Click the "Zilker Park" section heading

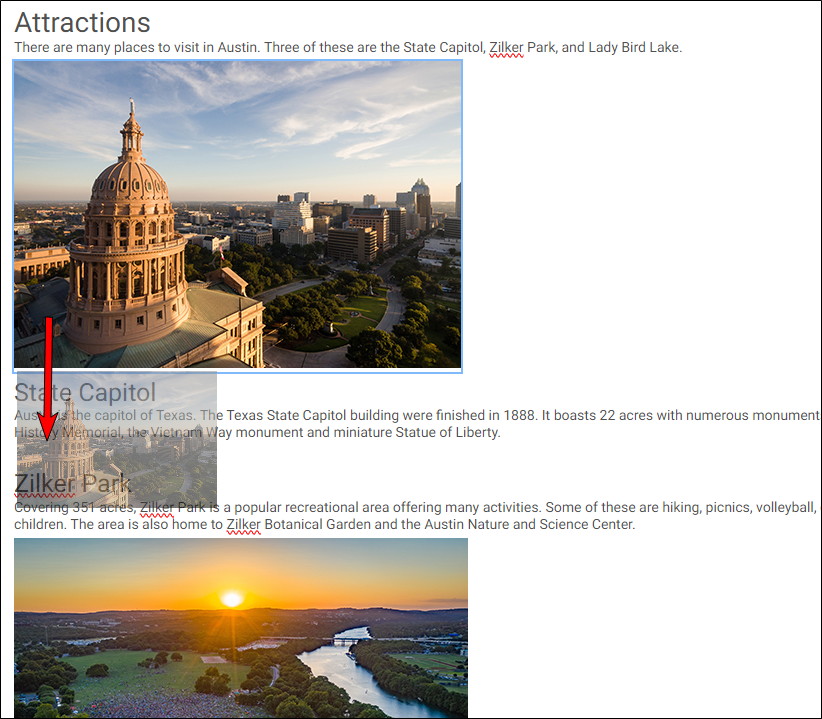[72, 484]
